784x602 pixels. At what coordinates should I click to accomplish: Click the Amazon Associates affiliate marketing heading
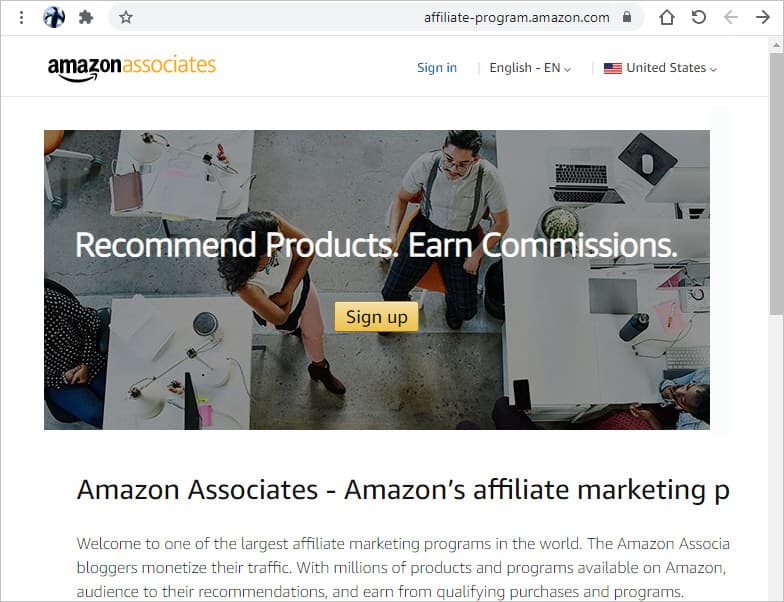pos(403,490)
